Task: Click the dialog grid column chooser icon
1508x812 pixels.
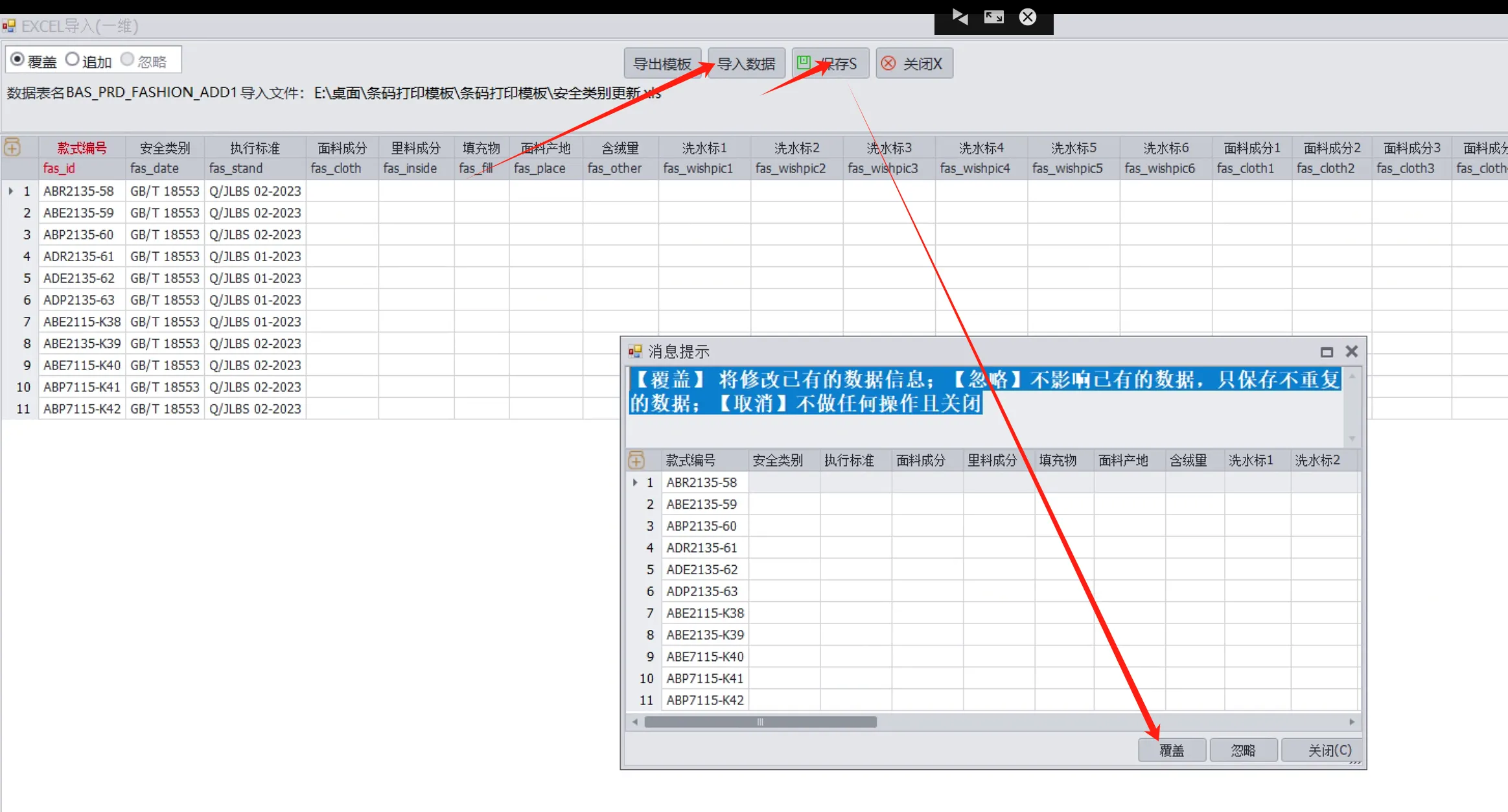Action: (x=636, y=460)
